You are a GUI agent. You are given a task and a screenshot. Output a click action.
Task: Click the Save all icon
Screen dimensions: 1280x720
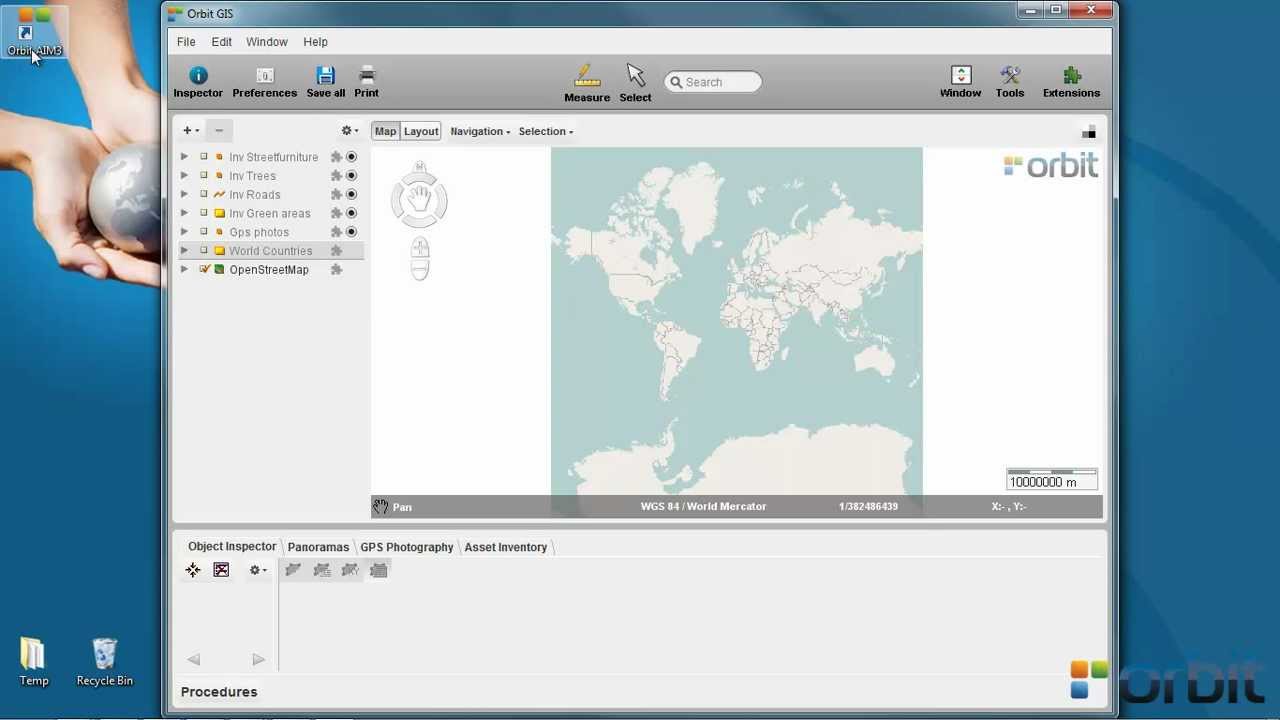point(325,82)
